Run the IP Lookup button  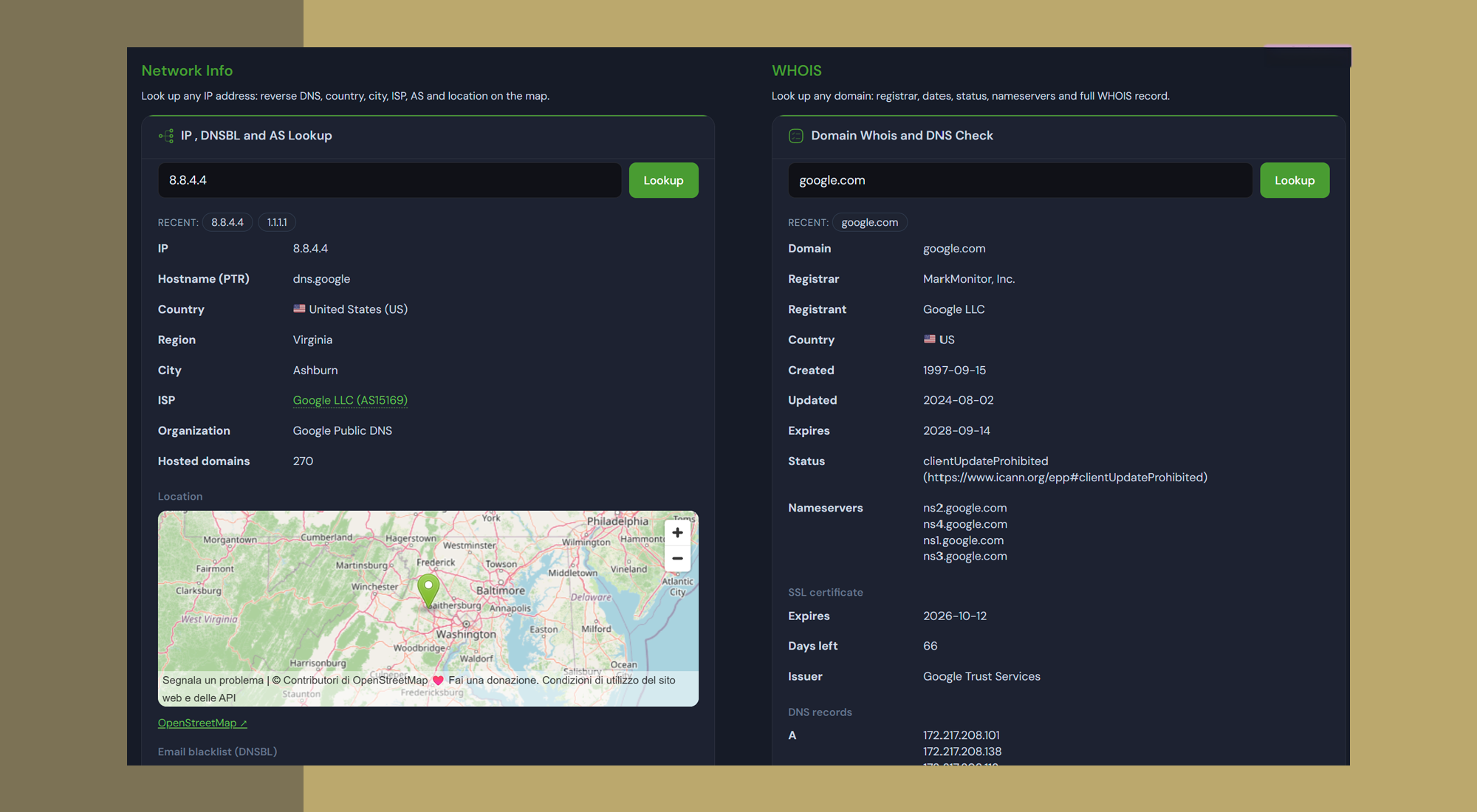pos(663,180)
